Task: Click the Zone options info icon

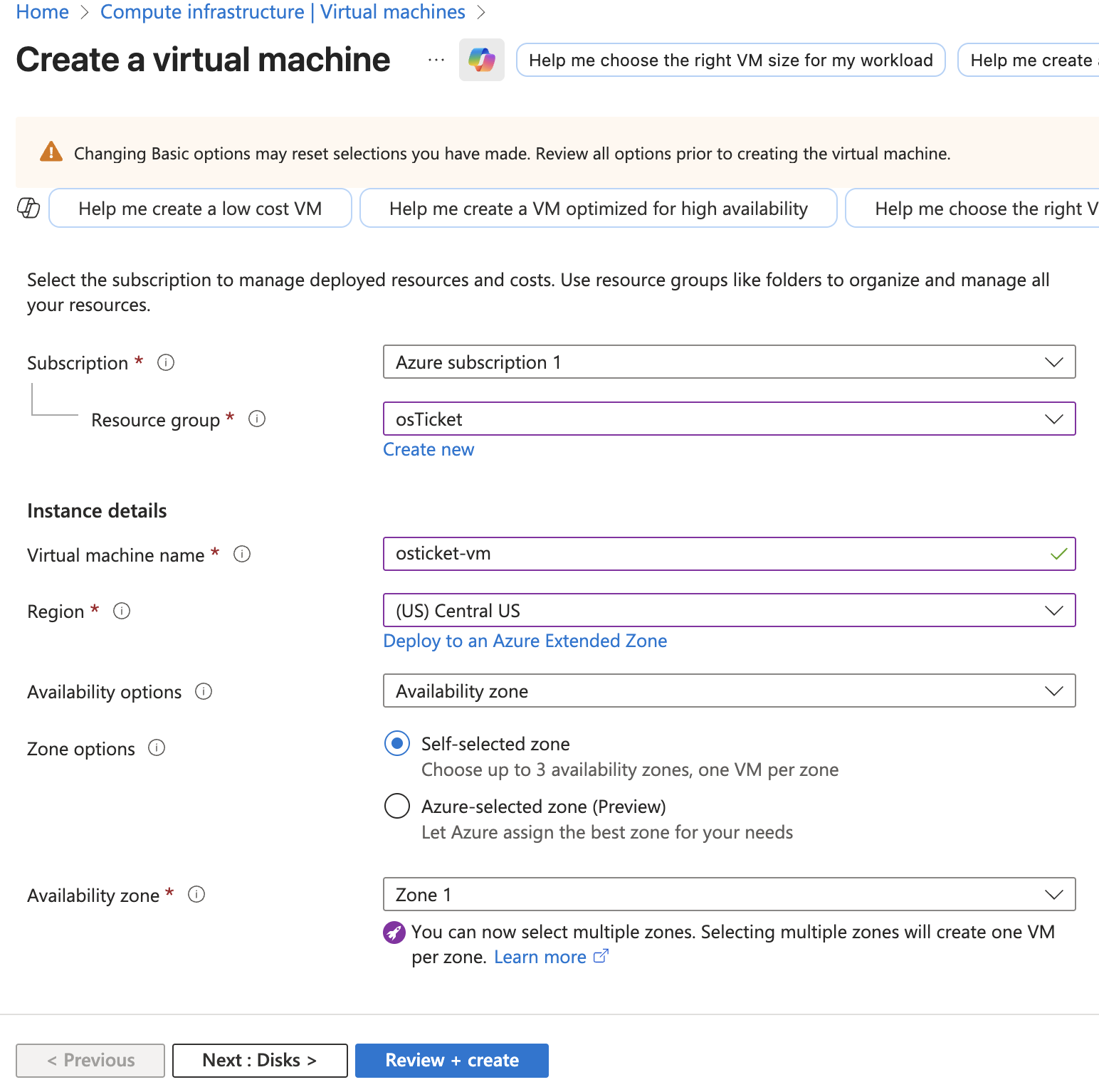Action: pos(157,748)
